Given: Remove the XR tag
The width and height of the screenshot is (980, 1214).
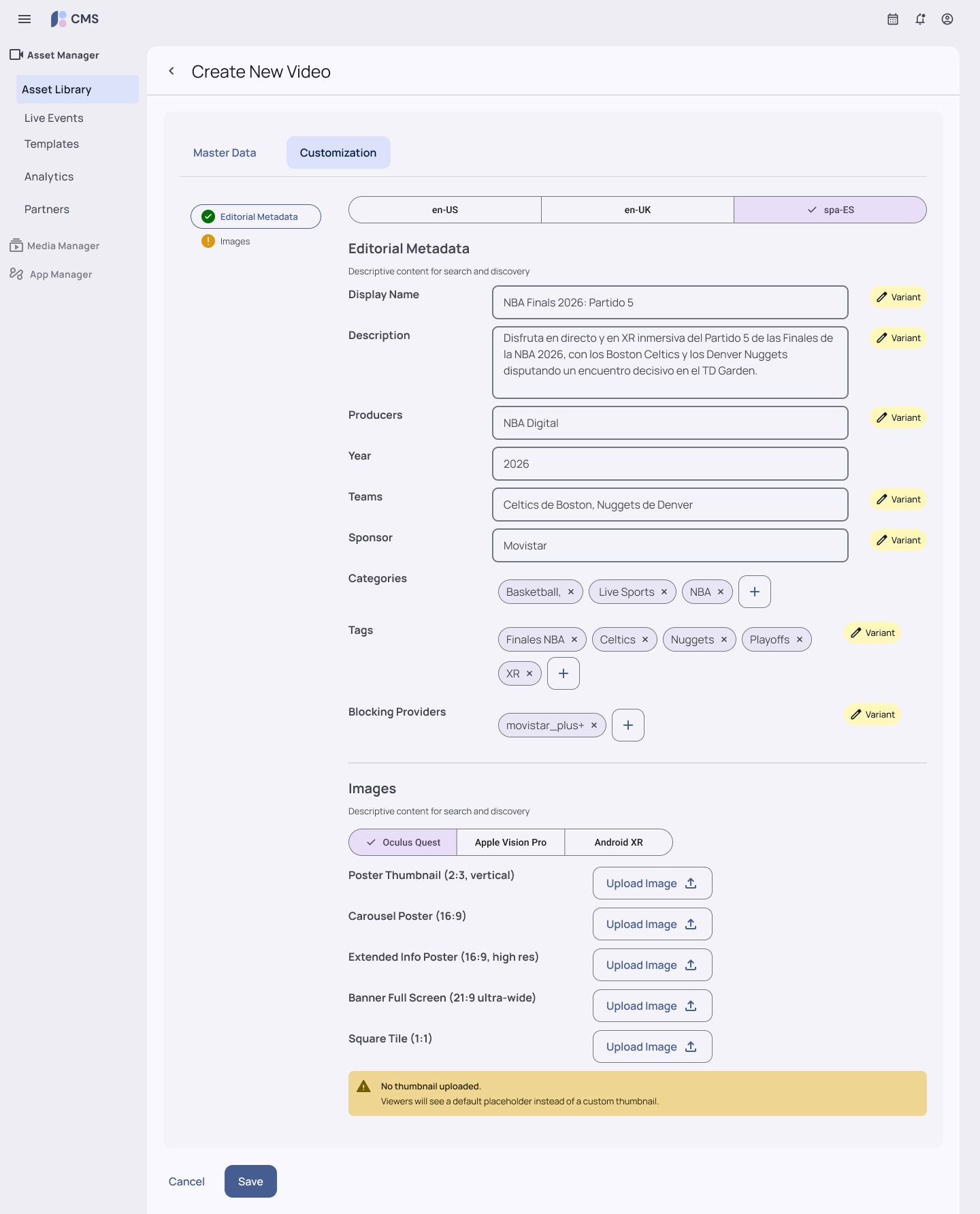Looking at the screenshot, I should pos(529,673).
